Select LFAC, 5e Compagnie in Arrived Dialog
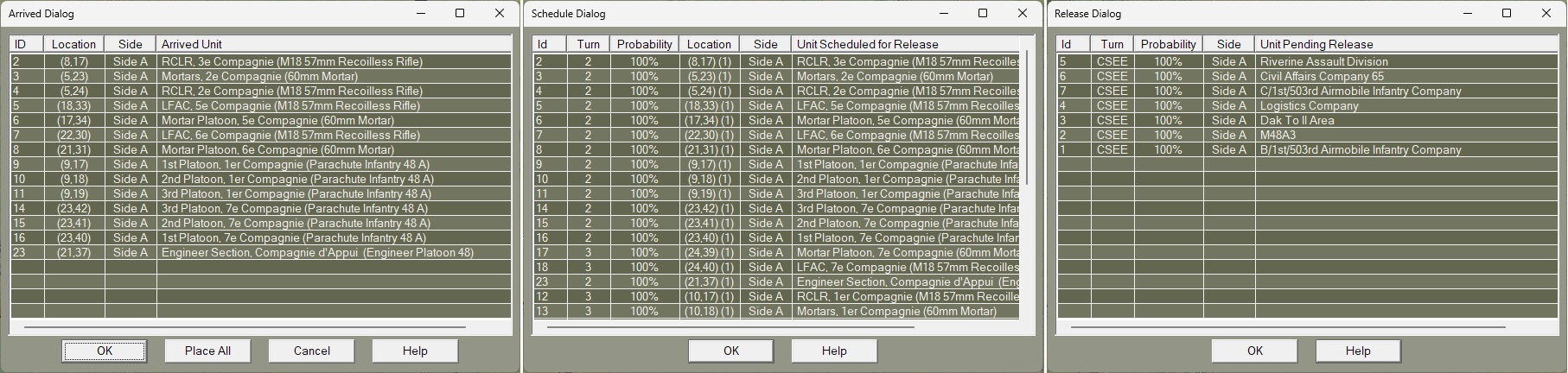 pyautogui.click(x=261, y=105)
